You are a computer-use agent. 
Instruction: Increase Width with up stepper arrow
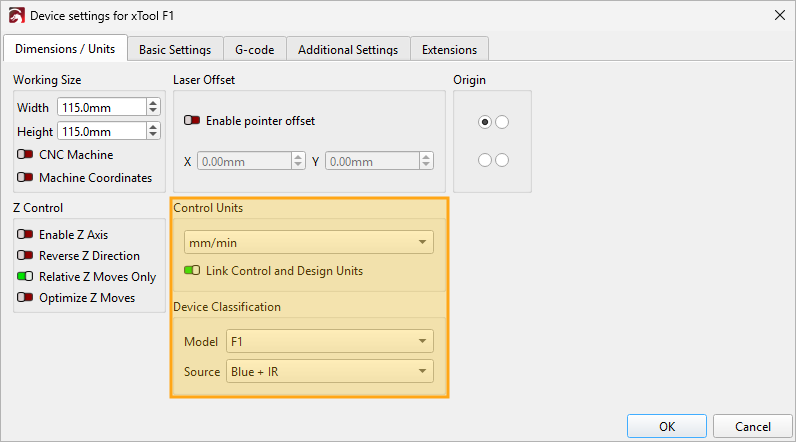(x=153, y=103)
